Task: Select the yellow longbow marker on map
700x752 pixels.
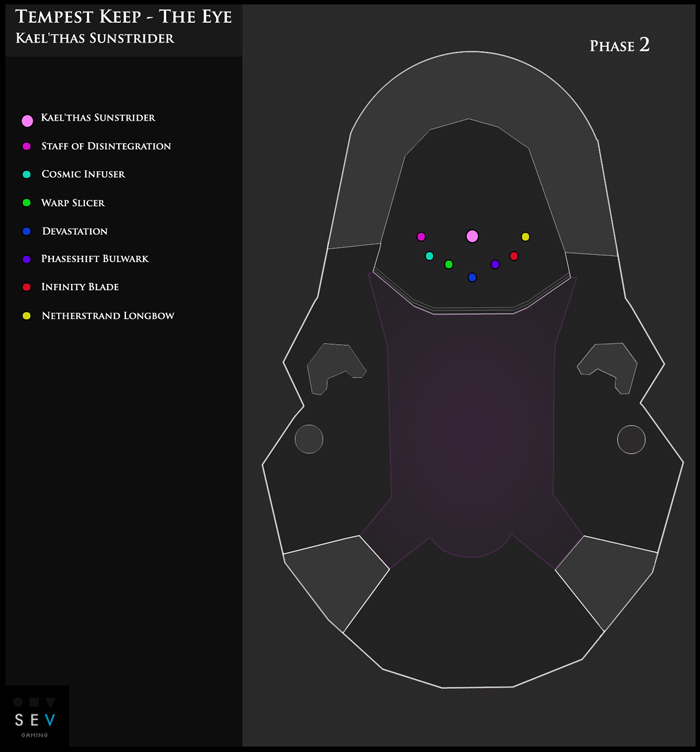Action: 525,236
